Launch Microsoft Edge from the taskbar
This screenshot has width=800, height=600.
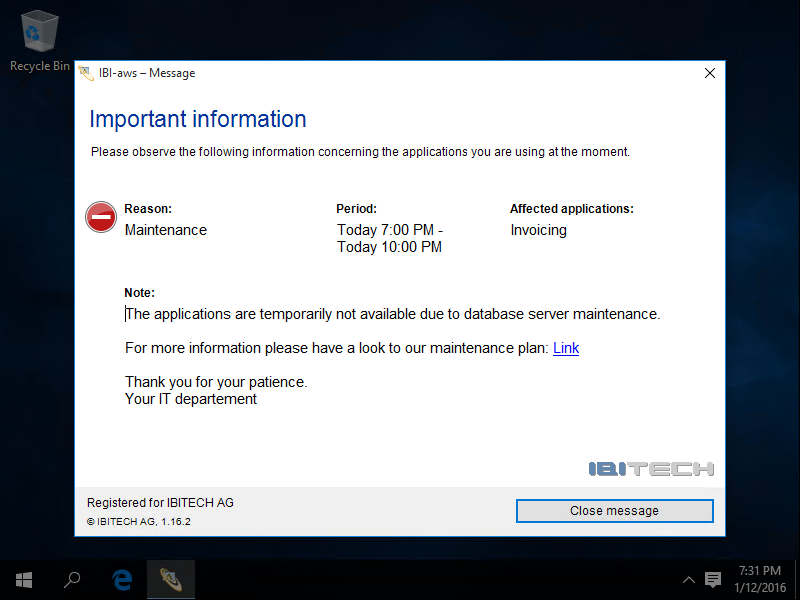tap(122, 580)
